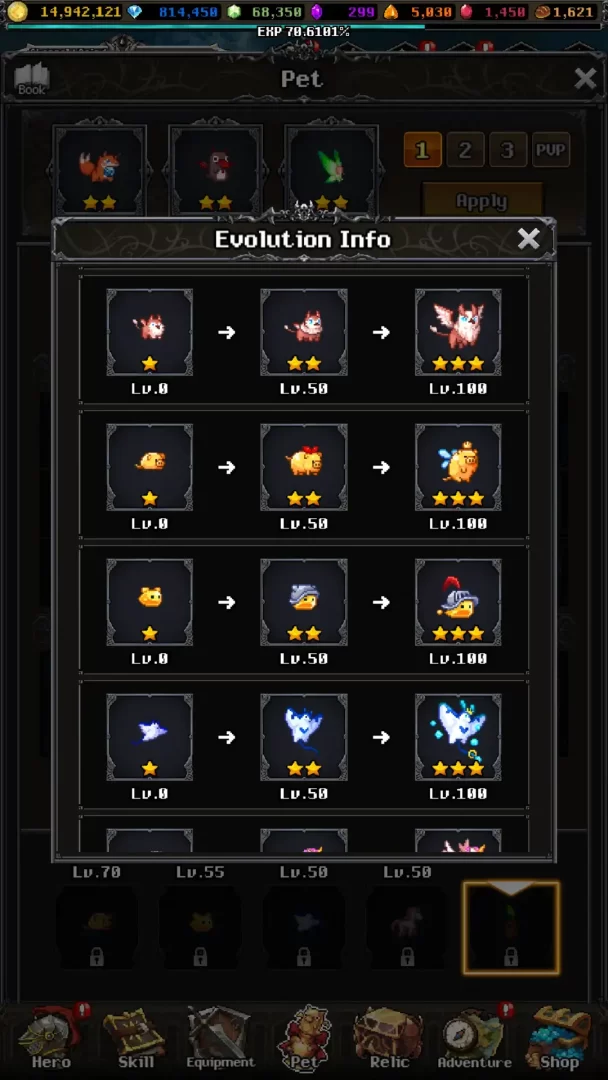Viewport: 608px width, 1080px height.
Task: Open the Equipment crossbow icon
Action: pos(220,1037)
